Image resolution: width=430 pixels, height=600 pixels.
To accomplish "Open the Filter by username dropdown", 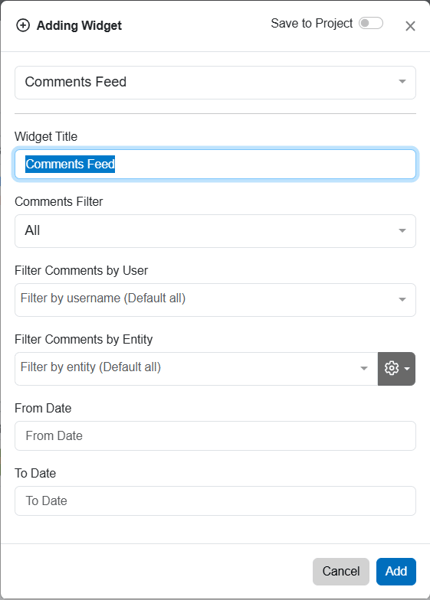I will [x=215, y=300].
